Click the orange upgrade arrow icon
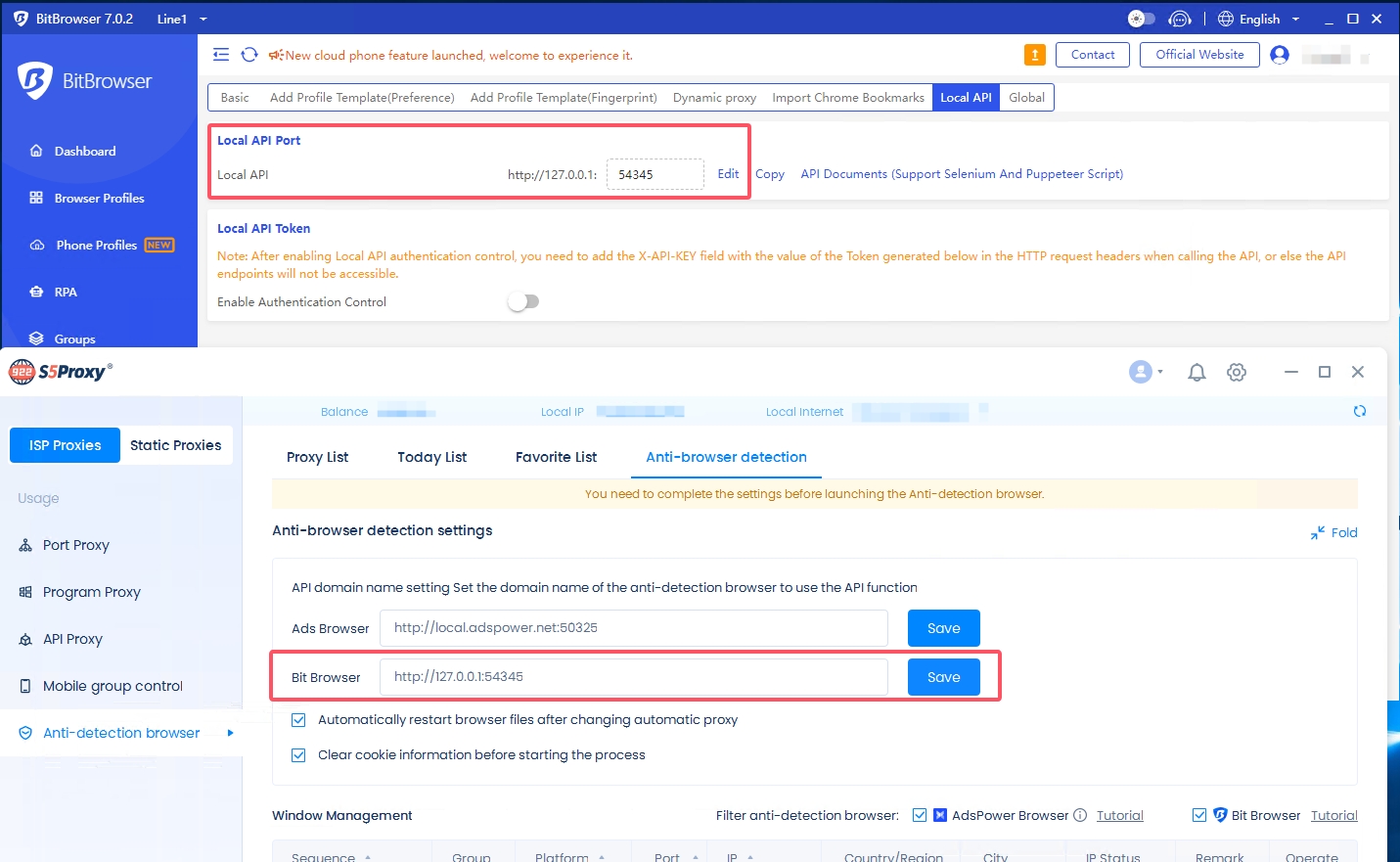This screenshot has width=1400, height=862. click(1034, 55)
